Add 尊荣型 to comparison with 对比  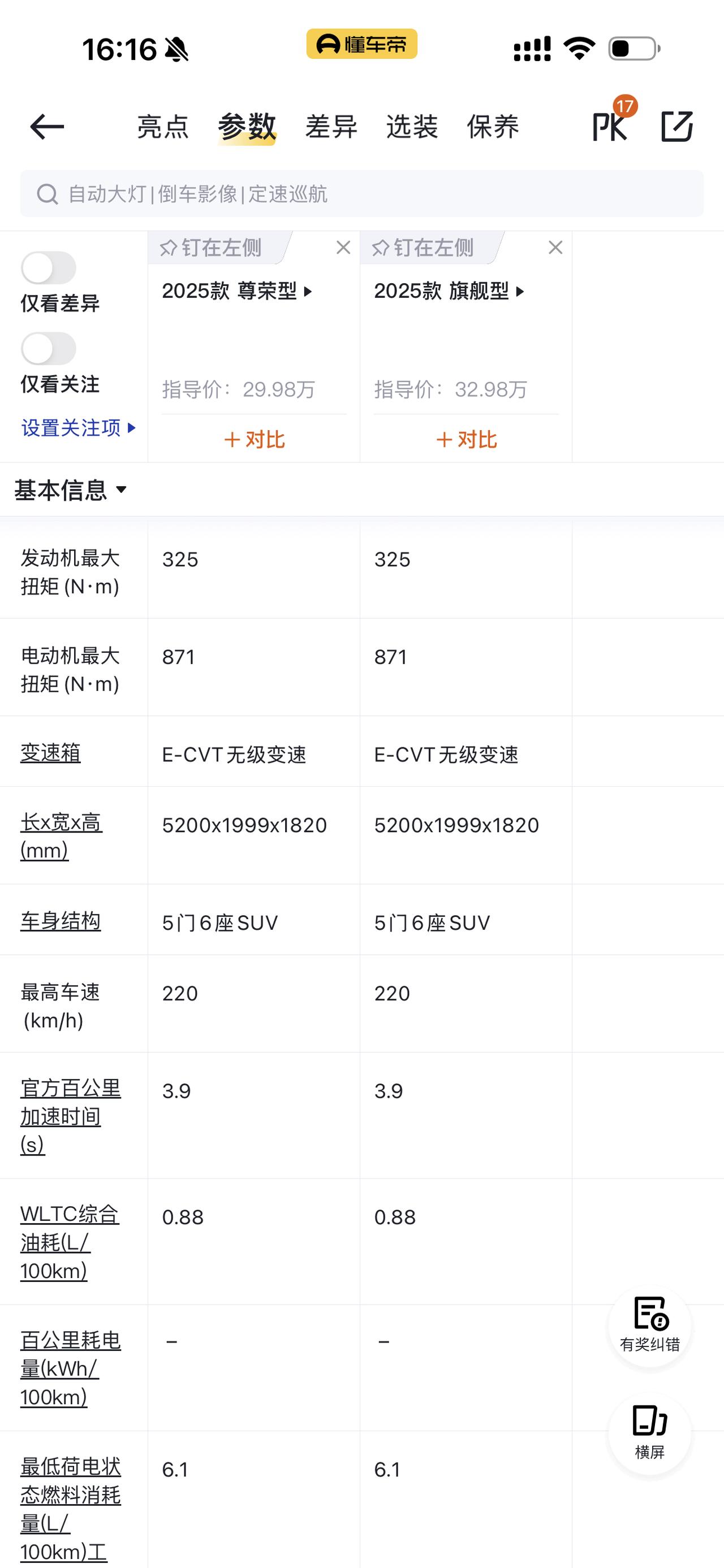[x=255, y=439]
